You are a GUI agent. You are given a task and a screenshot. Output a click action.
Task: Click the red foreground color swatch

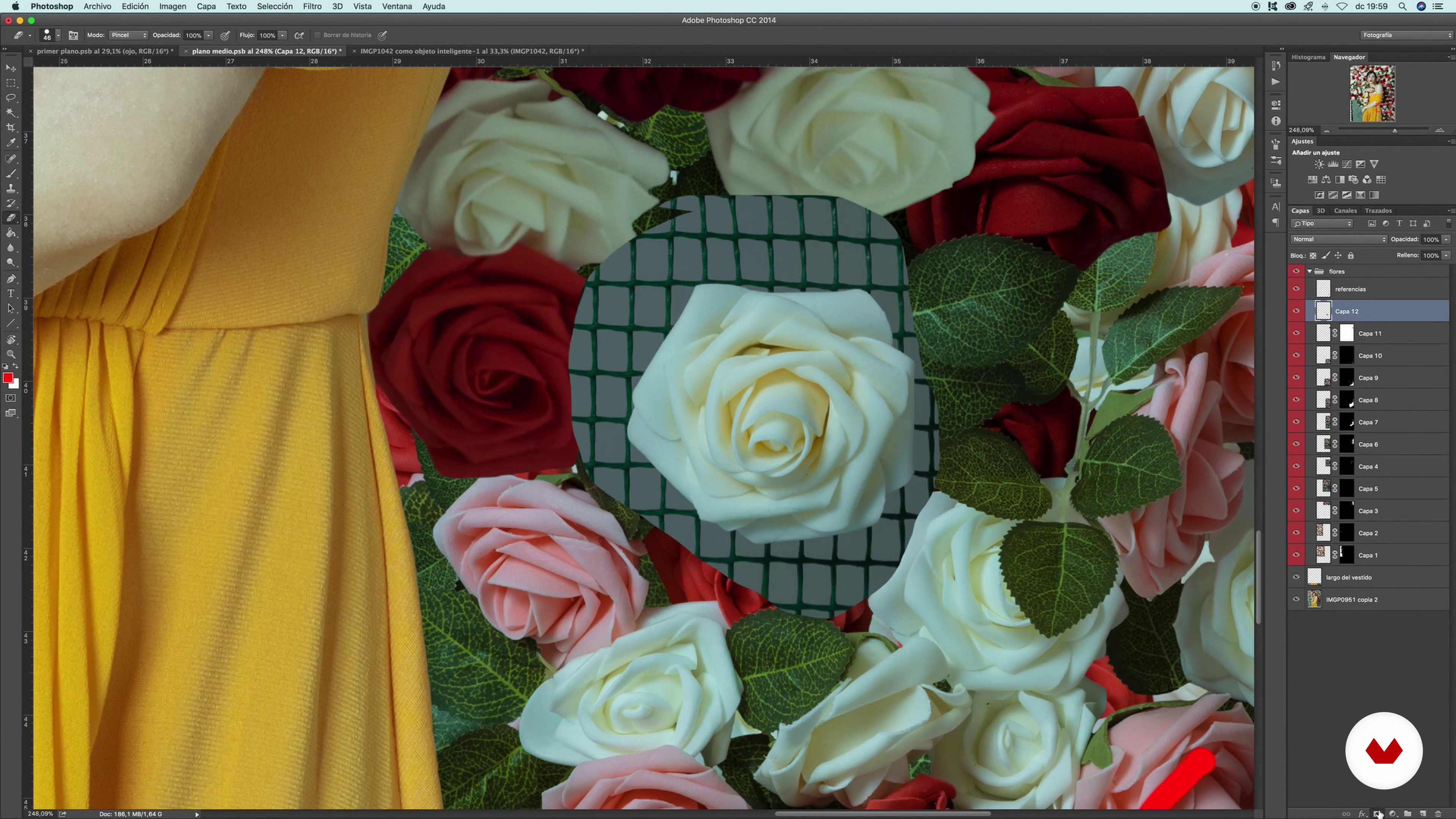click(8, 378)
